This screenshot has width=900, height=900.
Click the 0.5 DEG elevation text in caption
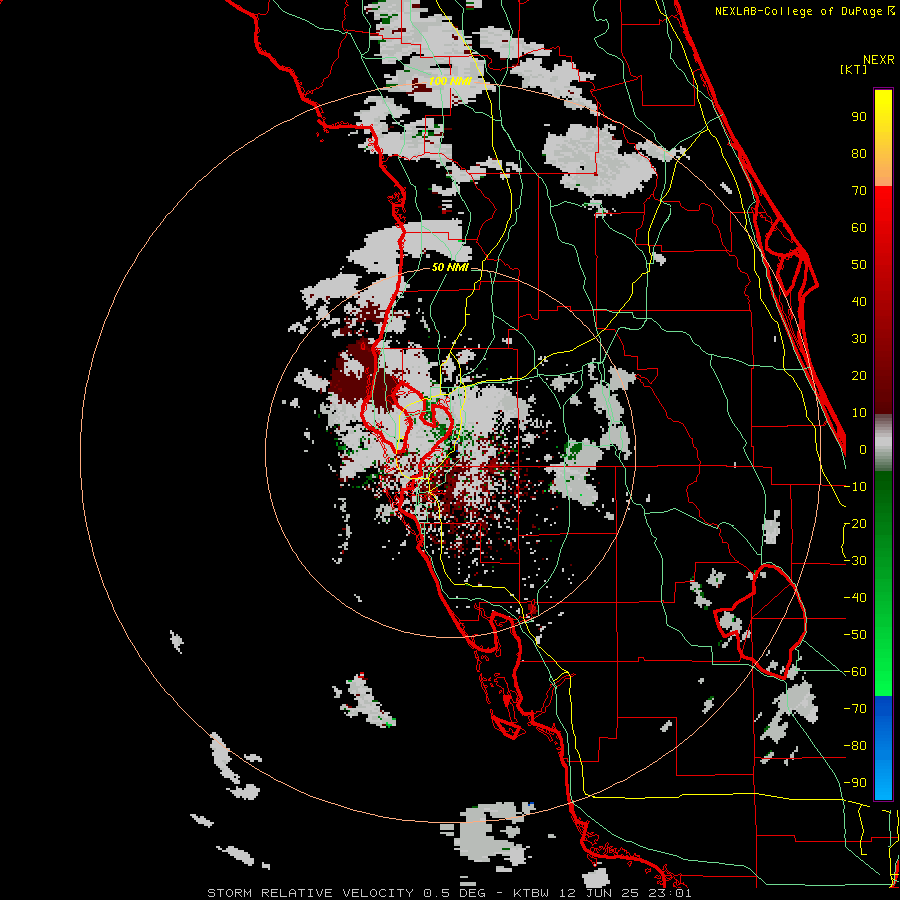coord(455,893)
